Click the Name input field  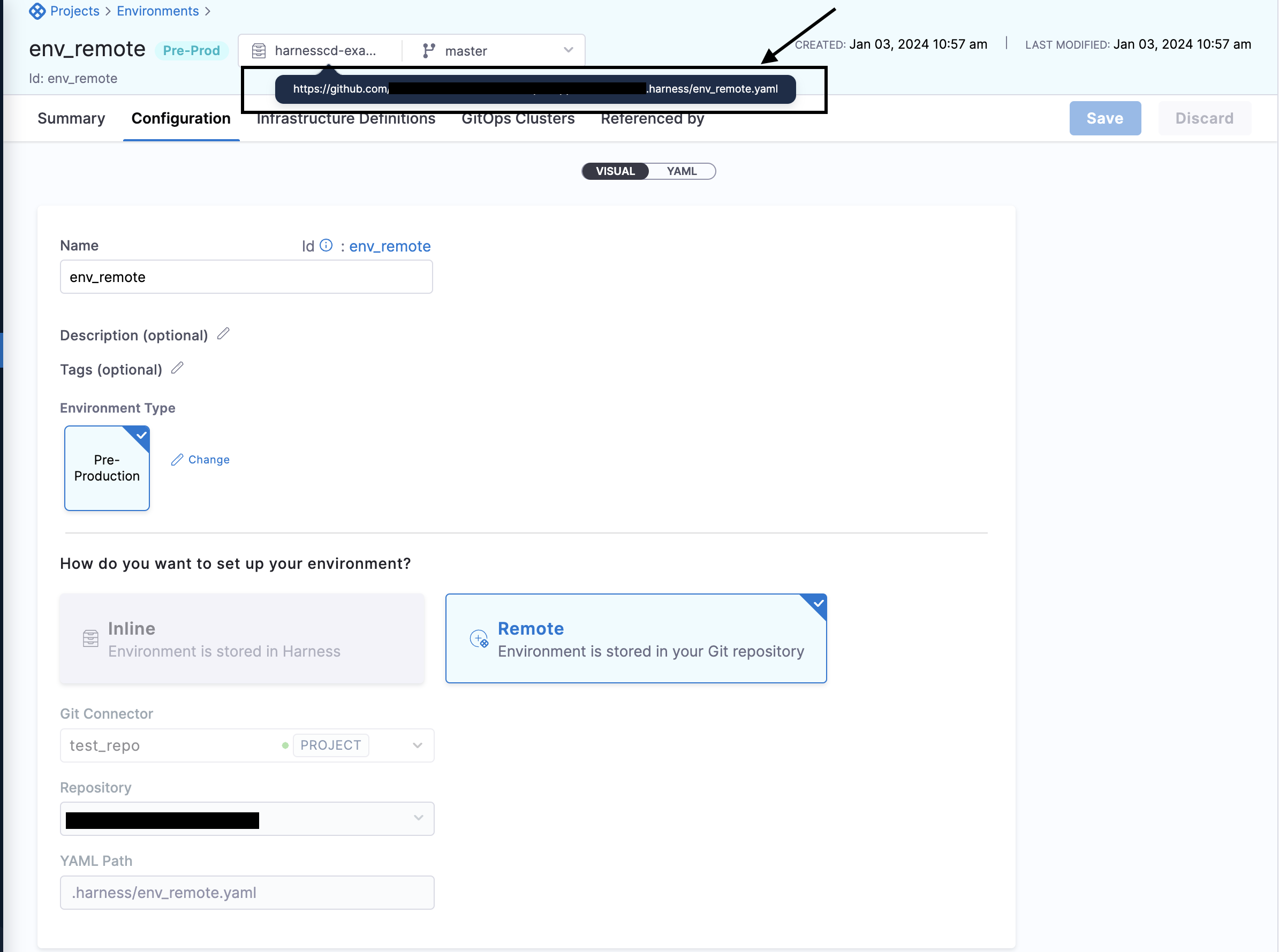246,277
